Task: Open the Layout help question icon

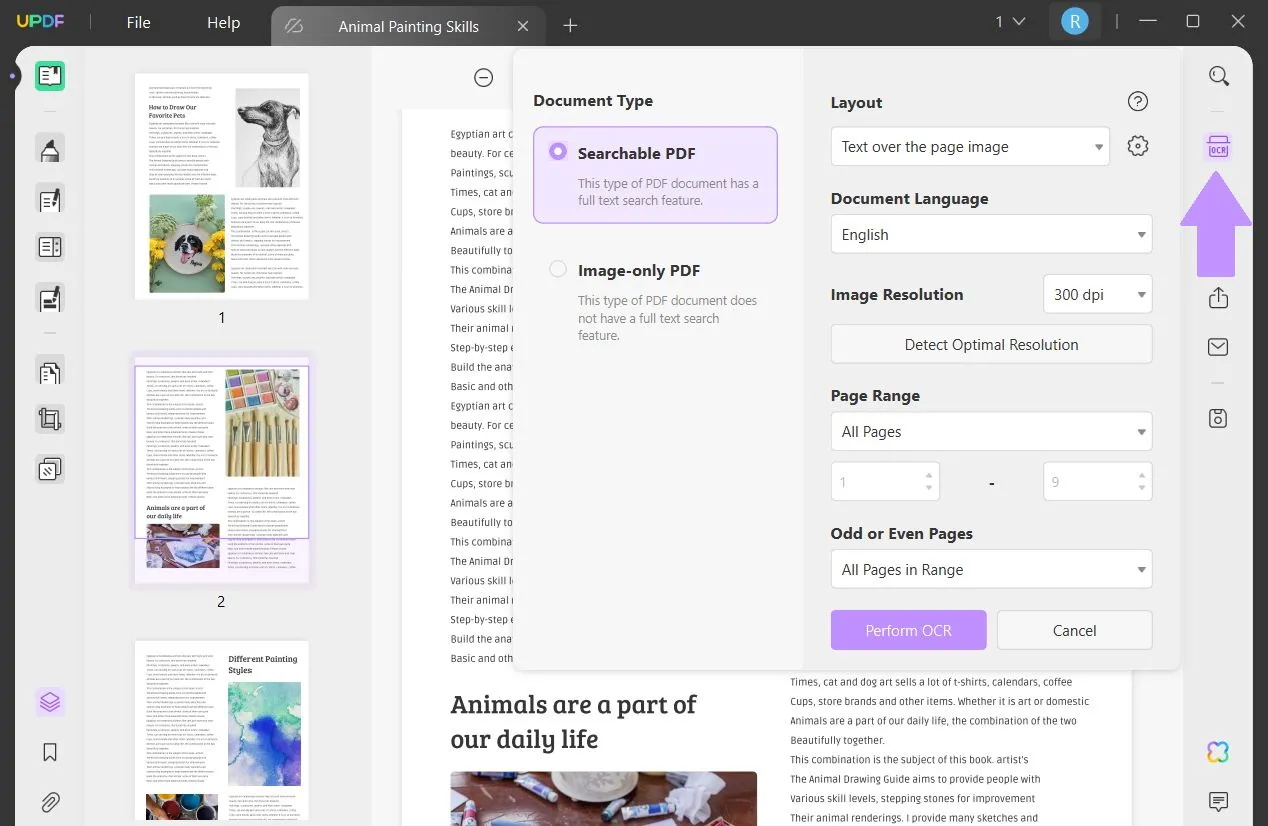Action: tap(1137, 101)
